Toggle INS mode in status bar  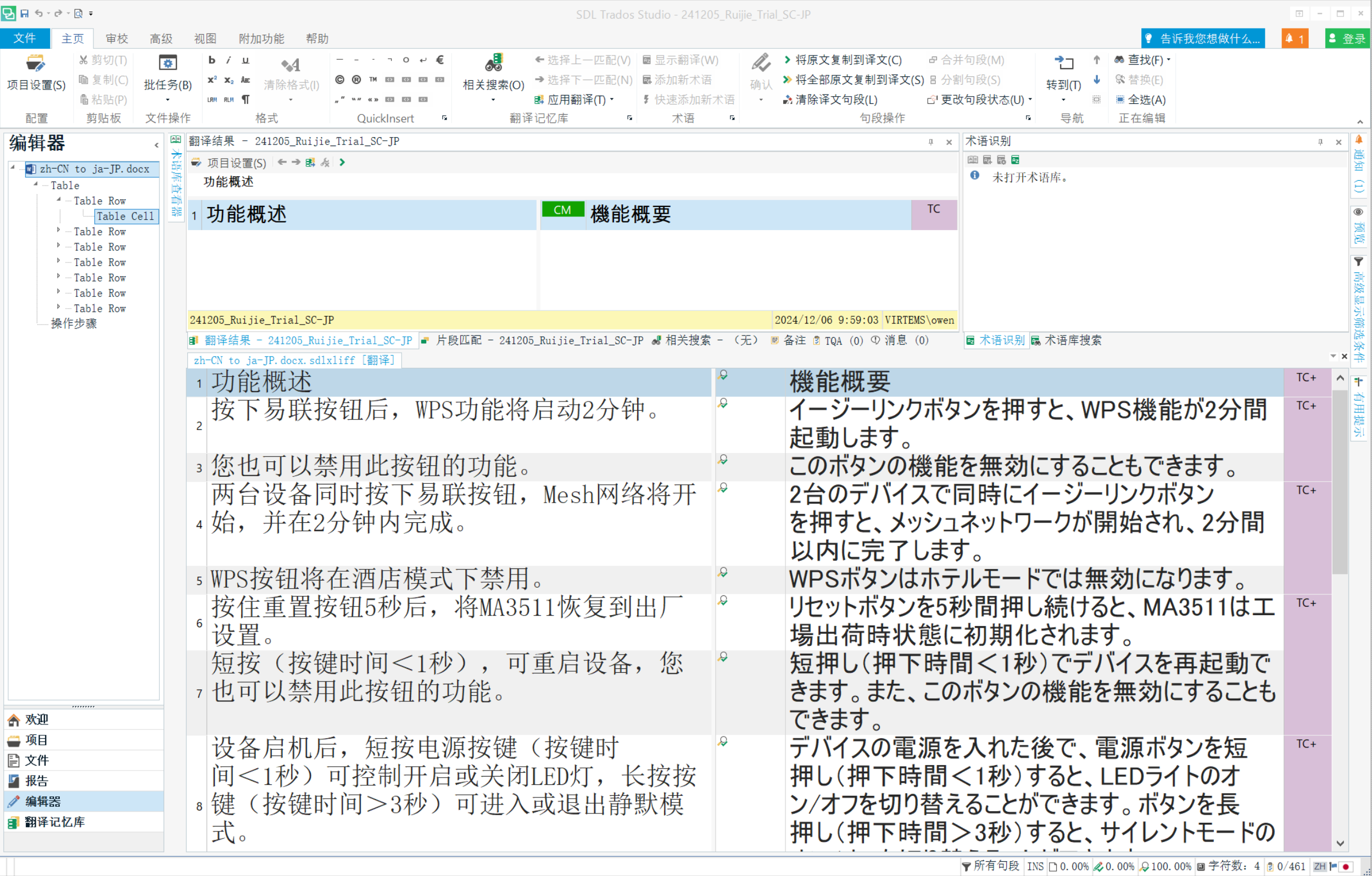[1035, 866]
